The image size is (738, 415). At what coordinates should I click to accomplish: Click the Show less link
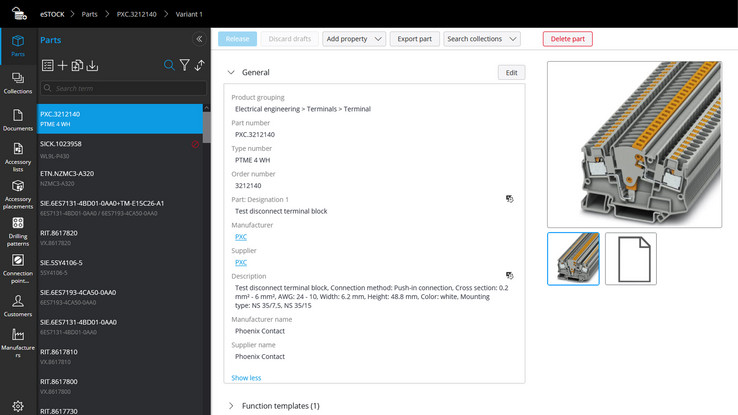(x=246, y=378)
